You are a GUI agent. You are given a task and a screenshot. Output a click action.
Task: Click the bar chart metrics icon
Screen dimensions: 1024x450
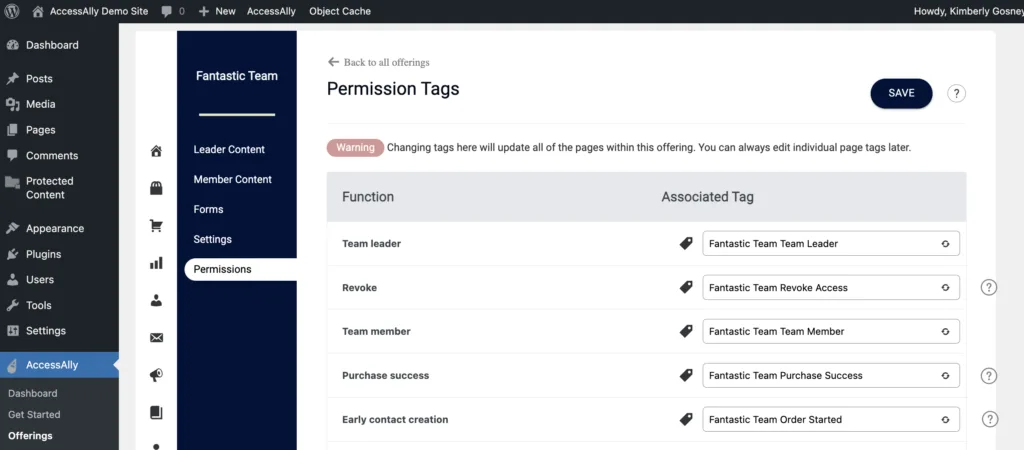click(156, 263)
